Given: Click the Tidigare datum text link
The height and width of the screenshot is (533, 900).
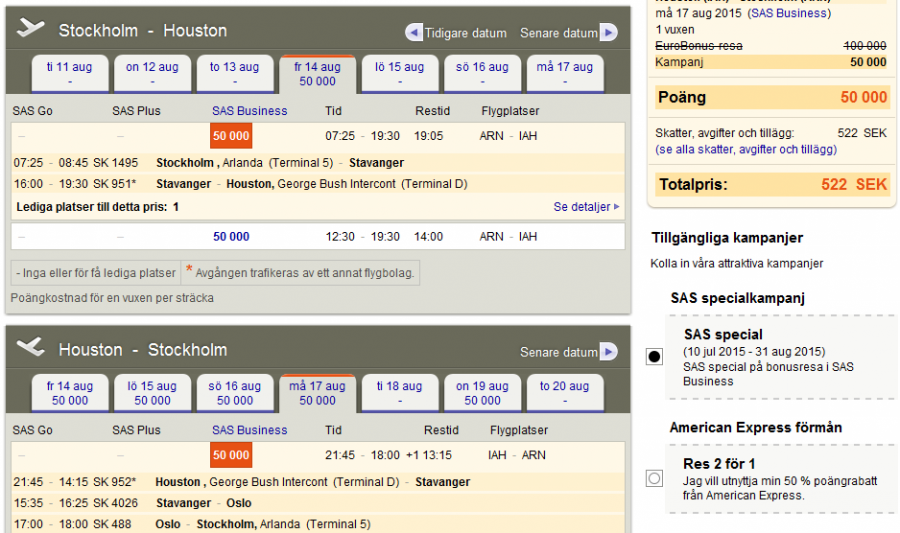Looking at the screenshot, I should pos(466,33).
